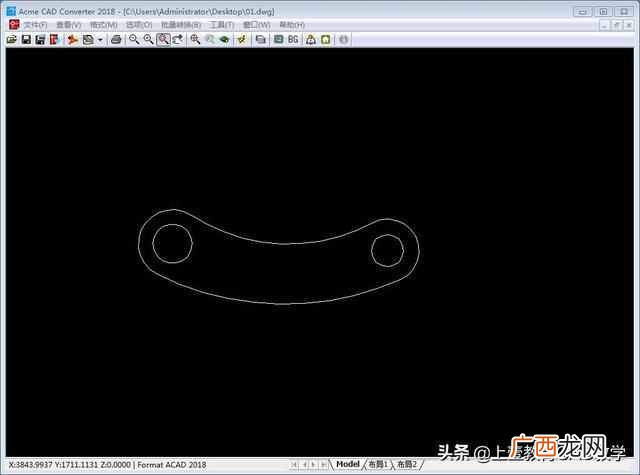Open the 窗口(W) menu
The image size is (640, 475).
(x=257, y=25)
